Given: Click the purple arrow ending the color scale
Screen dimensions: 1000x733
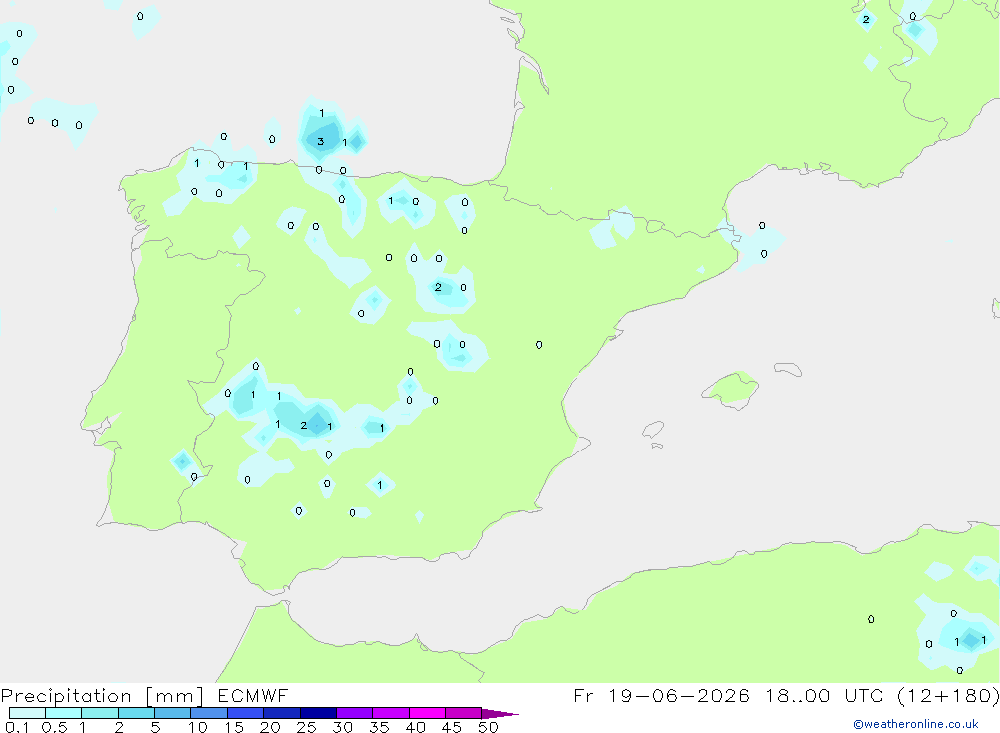Looking at the screenshot, I should pyautogui.click(x=500, y=713).
